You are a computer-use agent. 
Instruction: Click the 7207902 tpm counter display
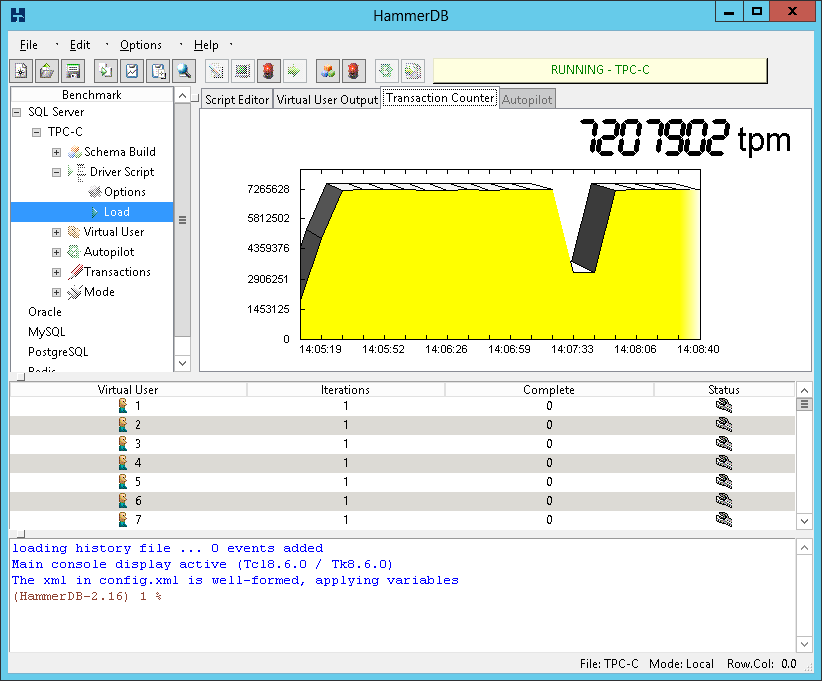click(x=685, y=138)
